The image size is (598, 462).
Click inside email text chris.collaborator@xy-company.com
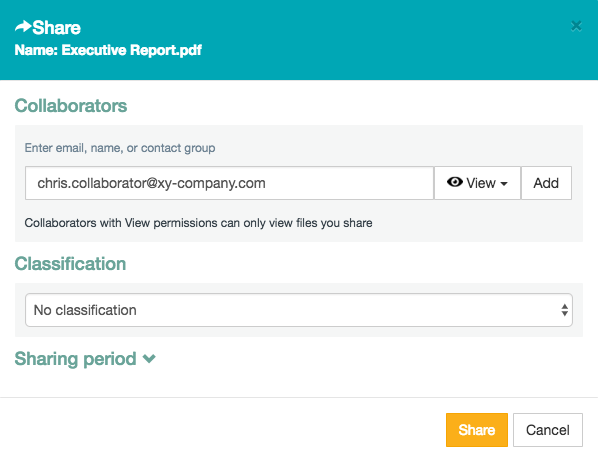tap(151, 183)
